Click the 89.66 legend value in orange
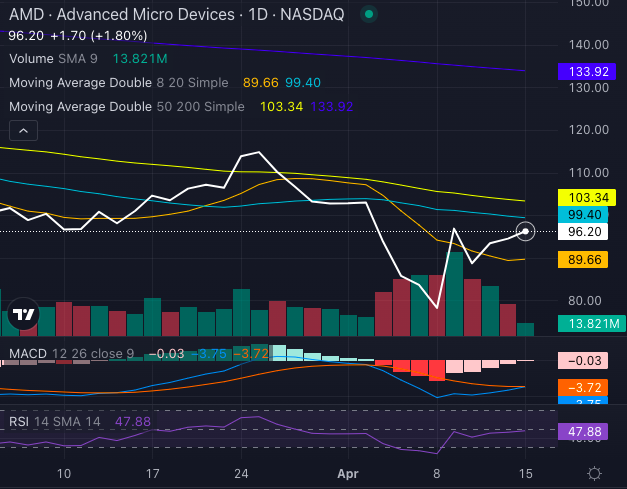The width and height of the screenshot is (627, 489). 261,83
